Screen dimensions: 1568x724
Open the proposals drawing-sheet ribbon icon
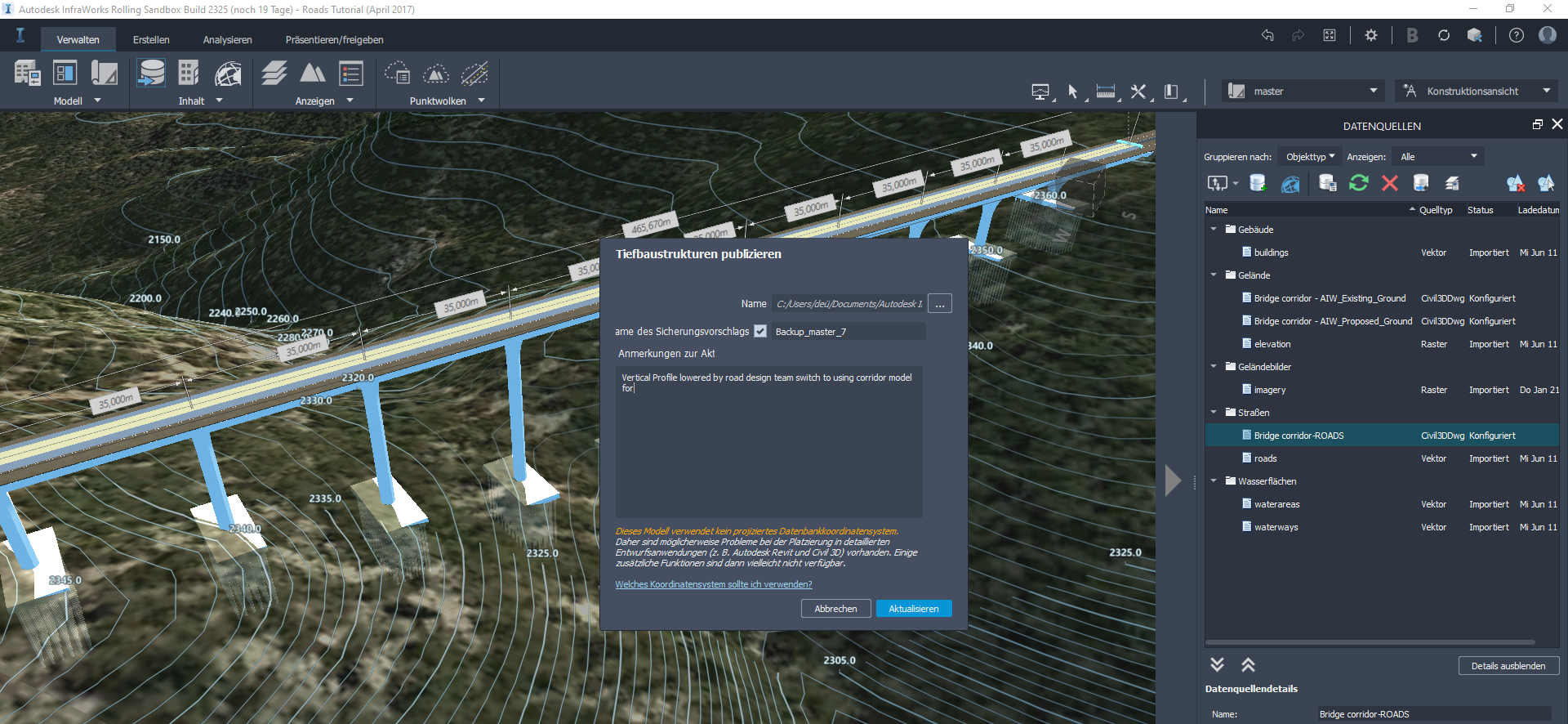tap(104, 74)
